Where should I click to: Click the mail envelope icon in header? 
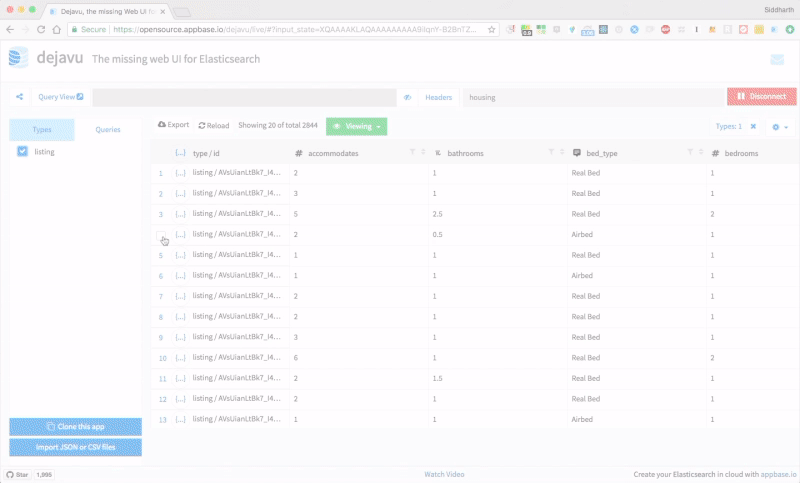tap(777, 60)
